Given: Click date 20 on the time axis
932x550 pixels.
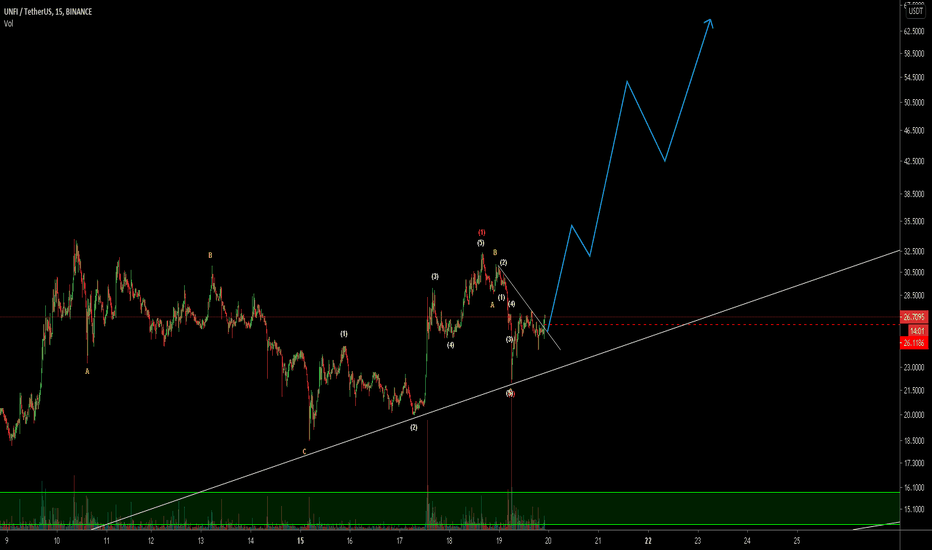Looking at the screenshot, I should (548, 540).
